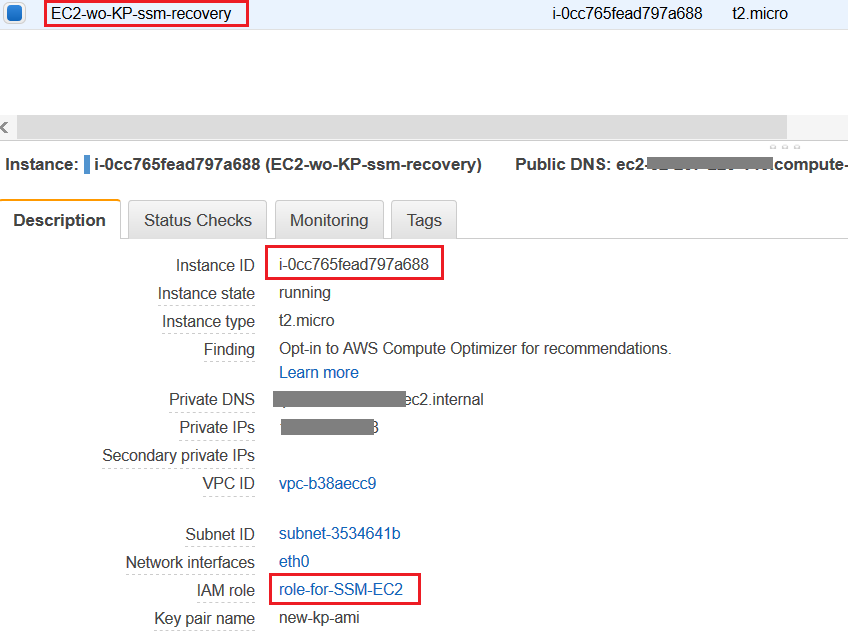Click Opt-in to AWS Compute Optimizer text
Viewport: 848px width, 641px height.
(x=475, y=349)
